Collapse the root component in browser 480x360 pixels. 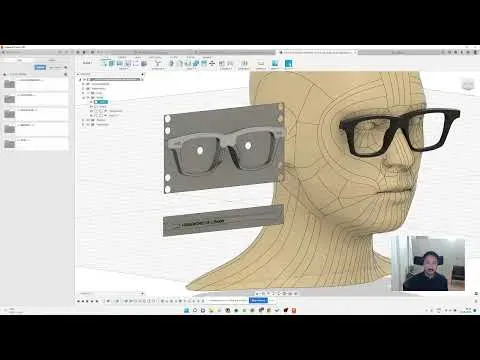(80, 79)
